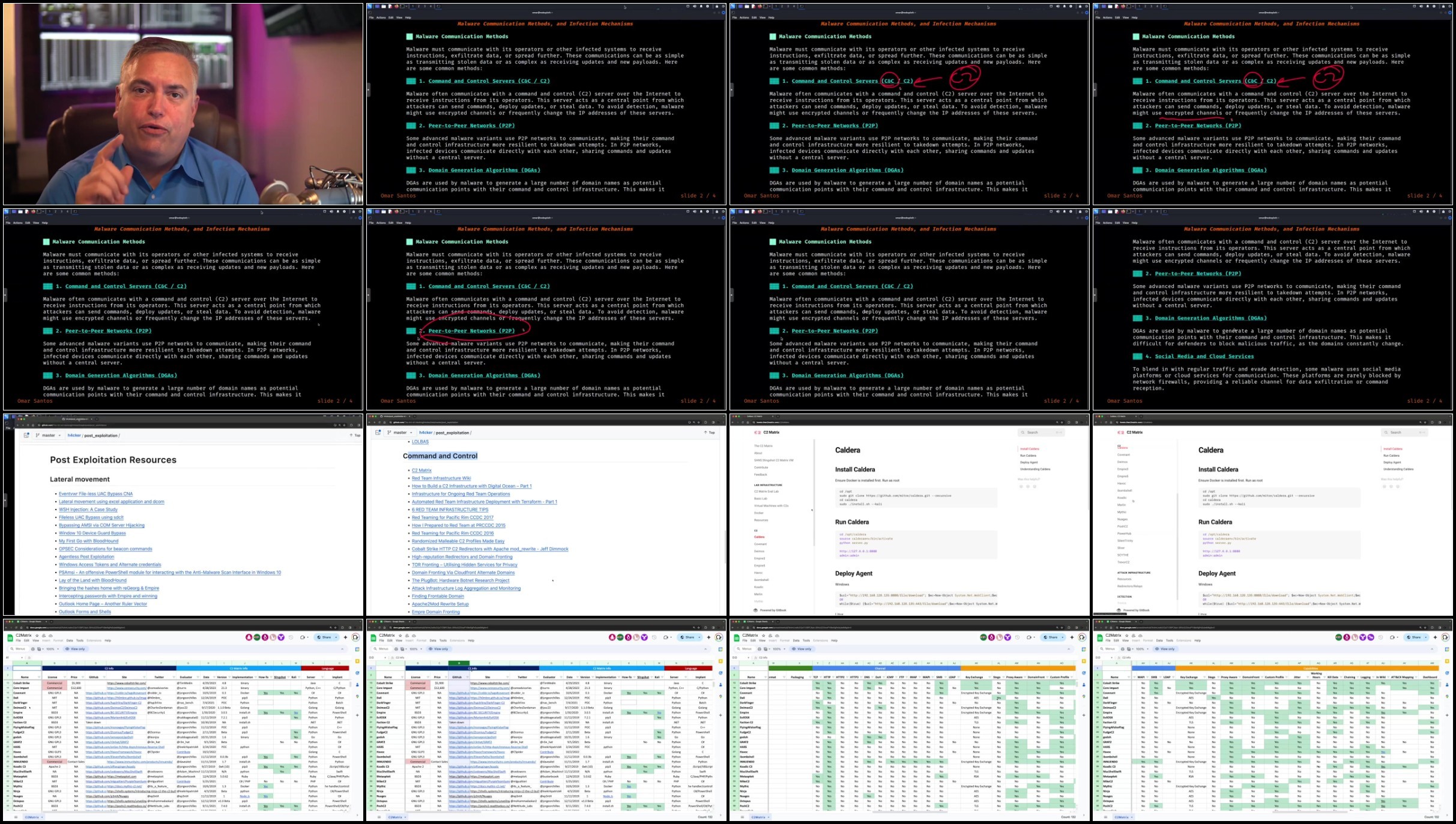Image resolution: width=1456 pixels, height=824 pixels.
Task: Open the account avatar in the column D highlighted Sheets frame
Action: (x=719, y=637)
